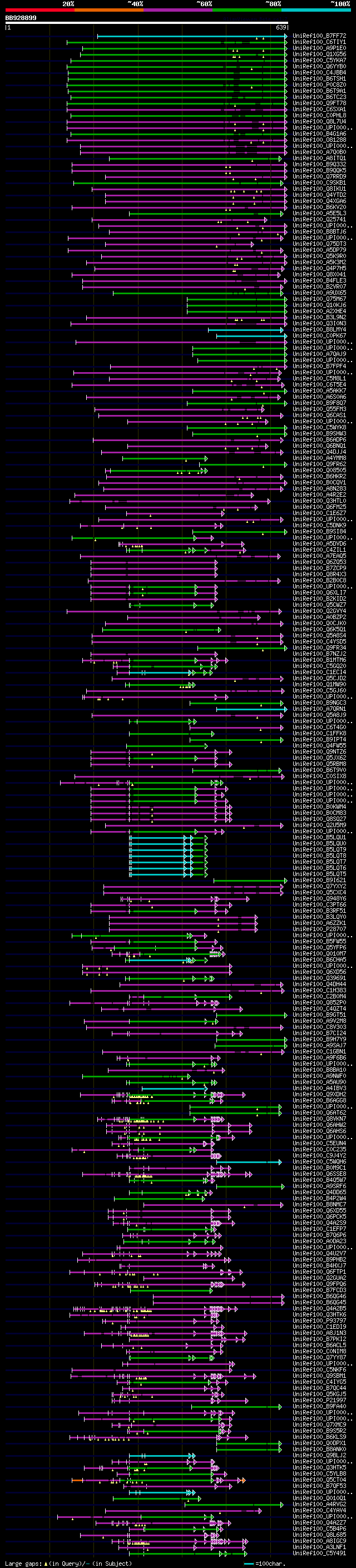The width and height of the screenshot is (356, 1568).
Task: Select the UniRef100_Q948Y6 row label
Action: [x=319, y=898]
